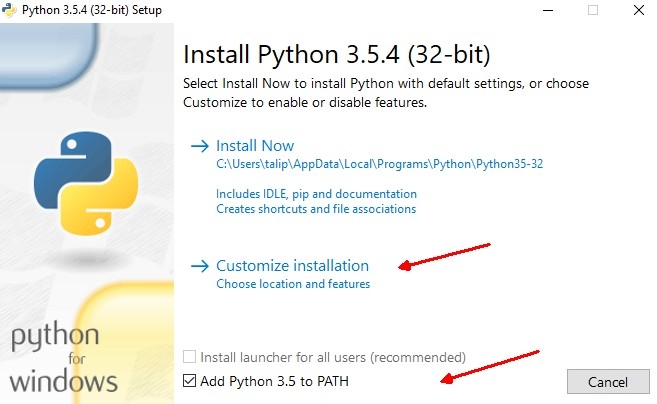Click the arrow icon beside Install Now

[199, 146]
